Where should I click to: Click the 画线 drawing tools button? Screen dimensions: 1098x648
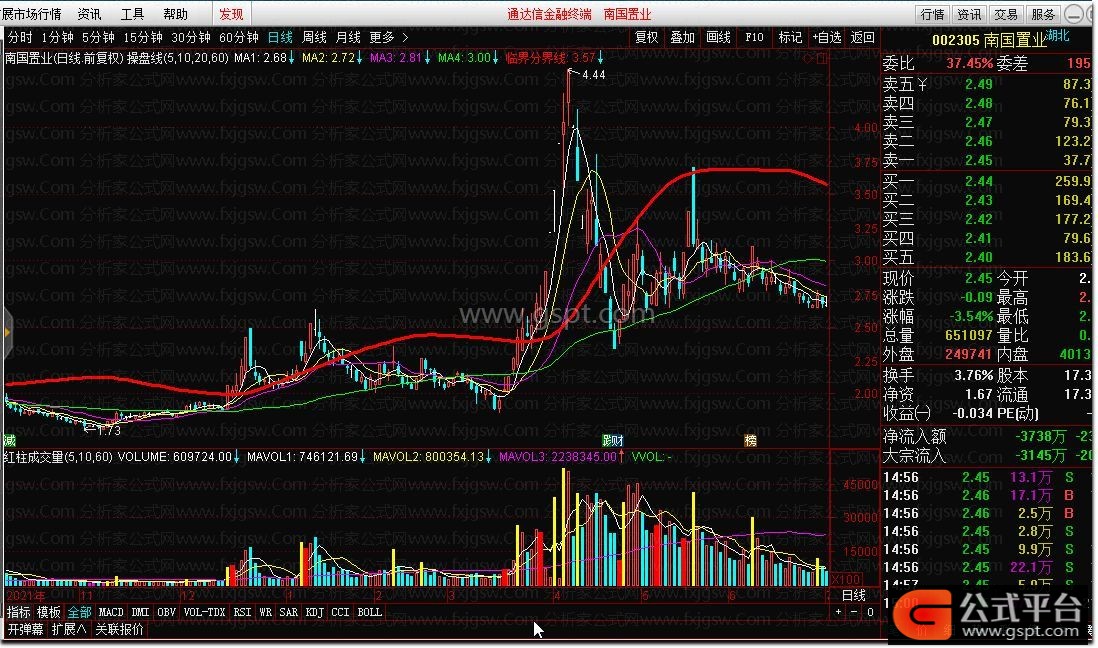click(718, 37)
